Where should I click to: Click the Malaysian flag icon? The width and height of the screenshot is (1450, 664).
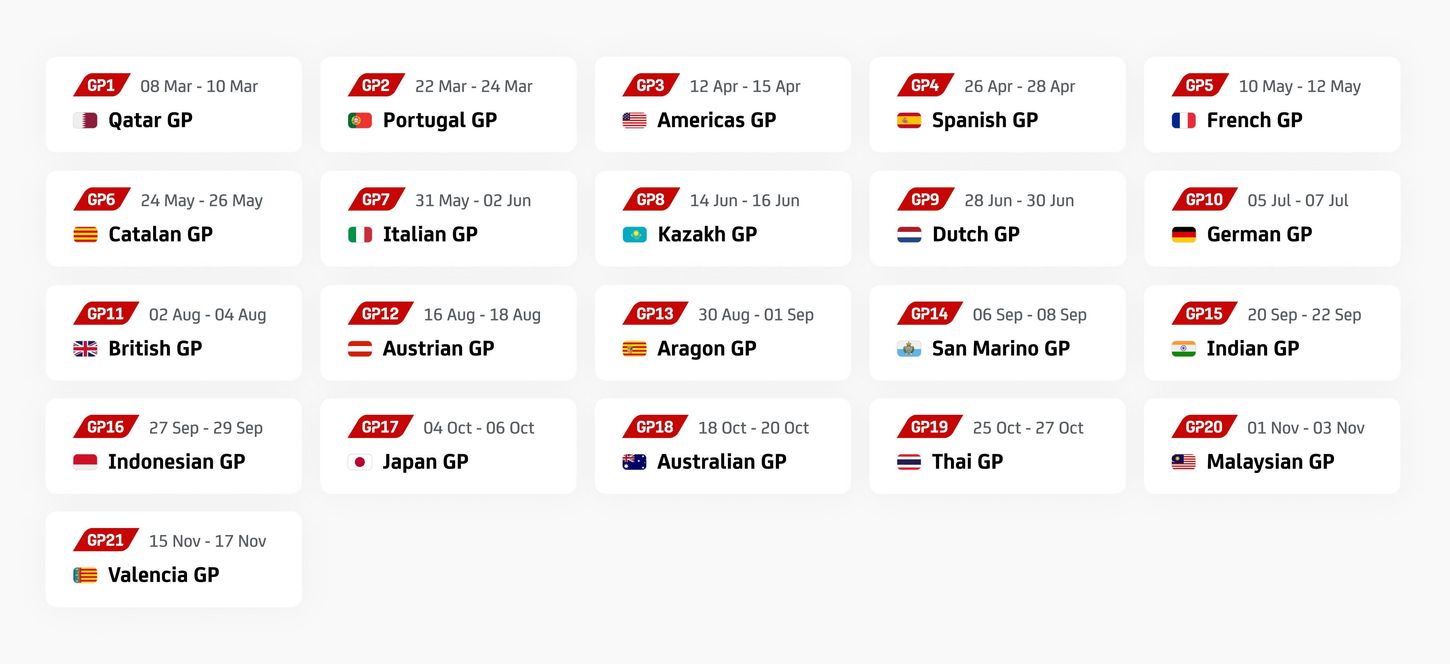(1183, 462)
